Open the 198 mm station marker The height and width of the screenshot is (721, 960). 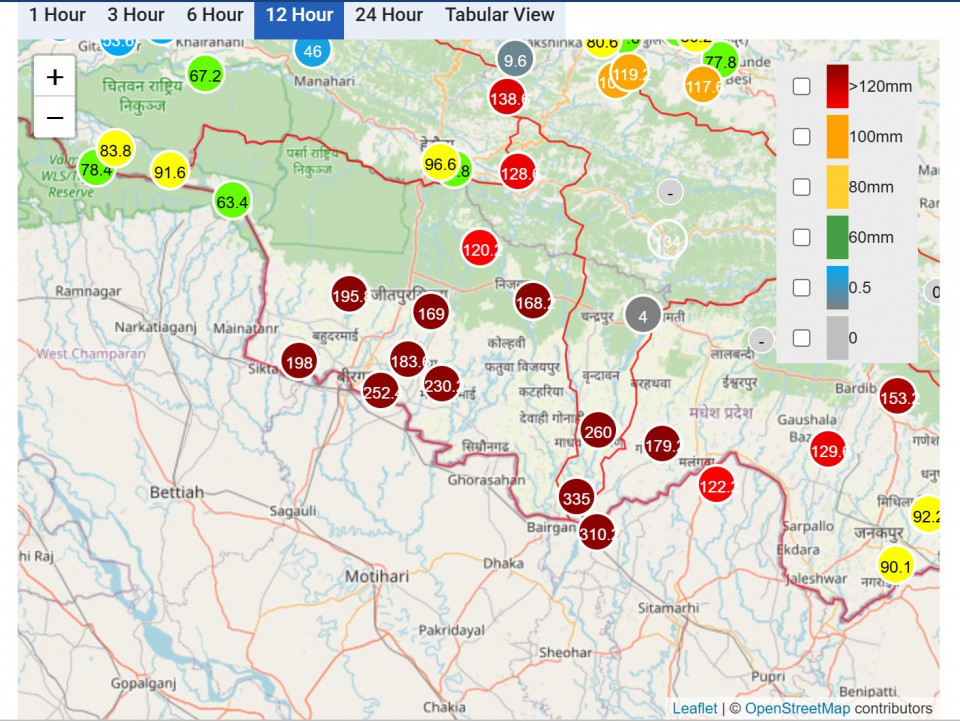299,361
